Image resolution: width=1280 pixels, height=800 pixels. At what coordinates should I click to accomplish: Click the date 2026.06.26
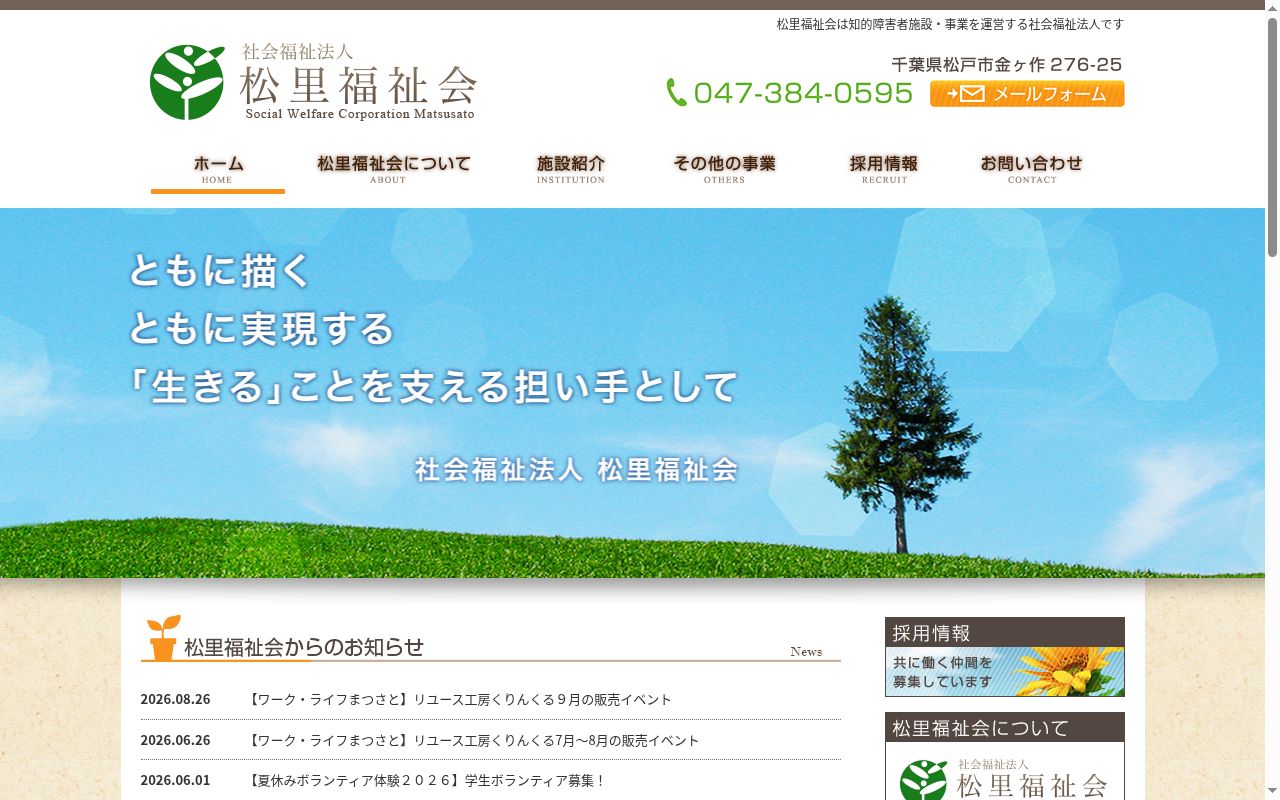(176, 741)
